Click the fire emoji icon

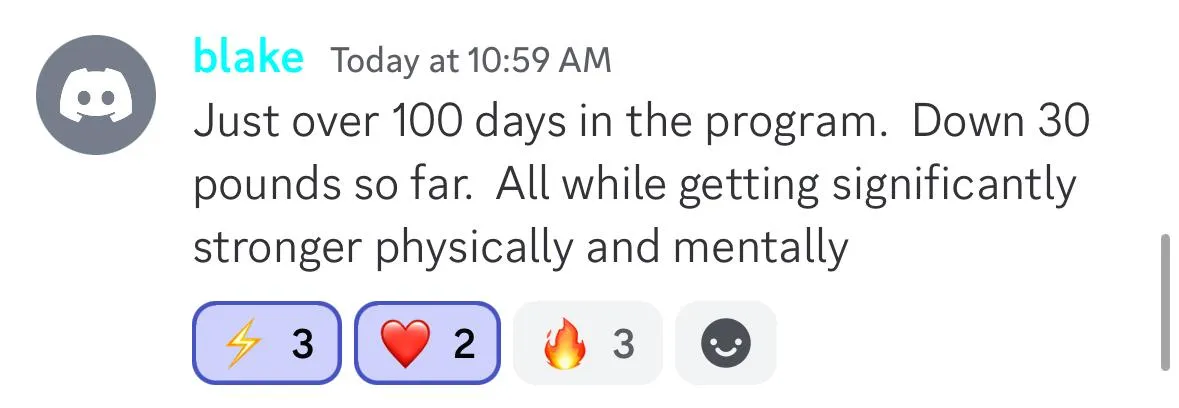(x=565, y=343)
